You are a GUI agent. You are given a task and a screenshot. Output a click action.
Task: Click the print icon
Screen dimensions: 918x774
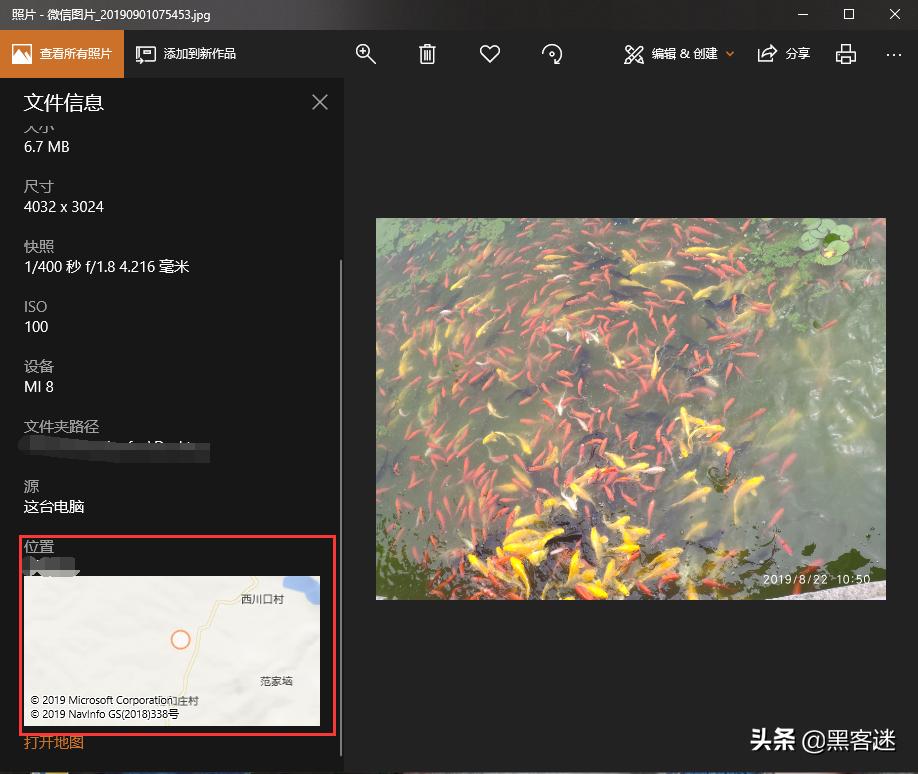coord(846,54)
